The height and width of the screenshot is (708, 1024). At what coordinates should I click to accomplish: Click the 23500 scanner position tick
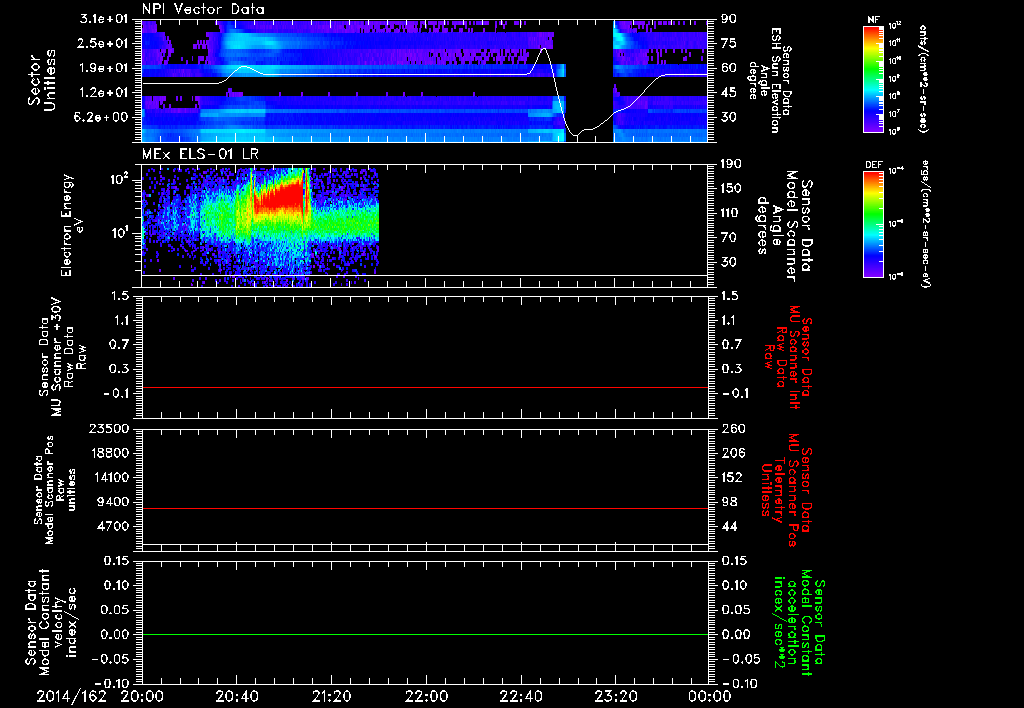pyautogui.click(x=109, y=428)
